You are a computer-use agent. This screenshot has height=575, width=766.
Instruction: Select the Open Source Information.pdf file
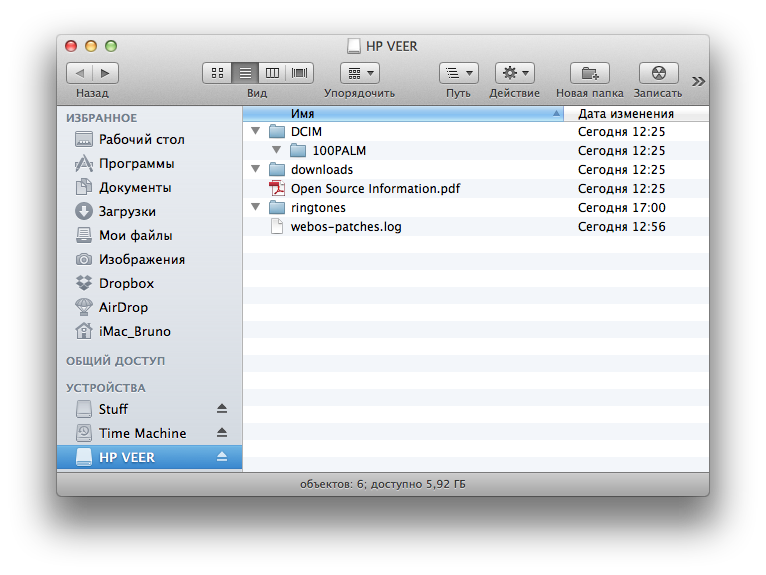coord(375,189)
